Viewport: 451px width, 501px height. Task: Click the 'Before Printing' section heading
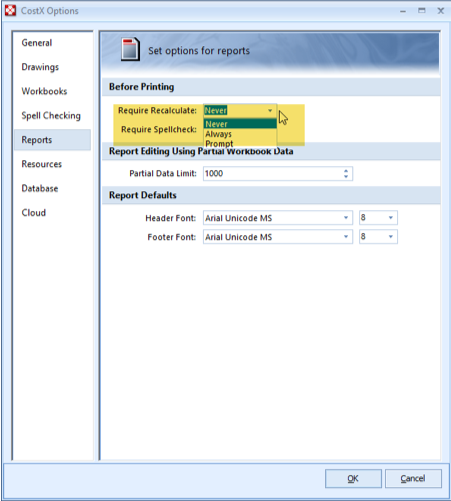coord(141,87)
